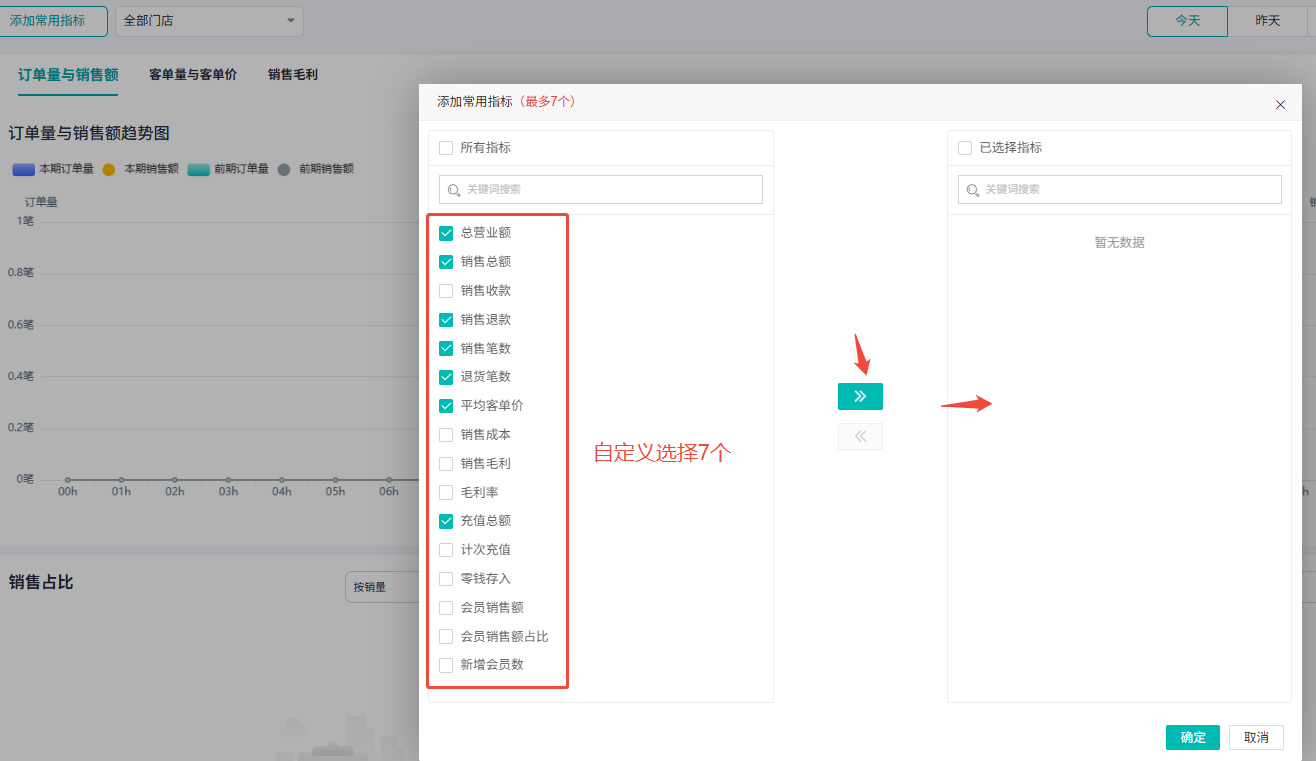The width and height of the screenshot is (1316, 761).
Task: Click the 确定 confirm button
Action: pyautogui.click(x=1193, y=738)
